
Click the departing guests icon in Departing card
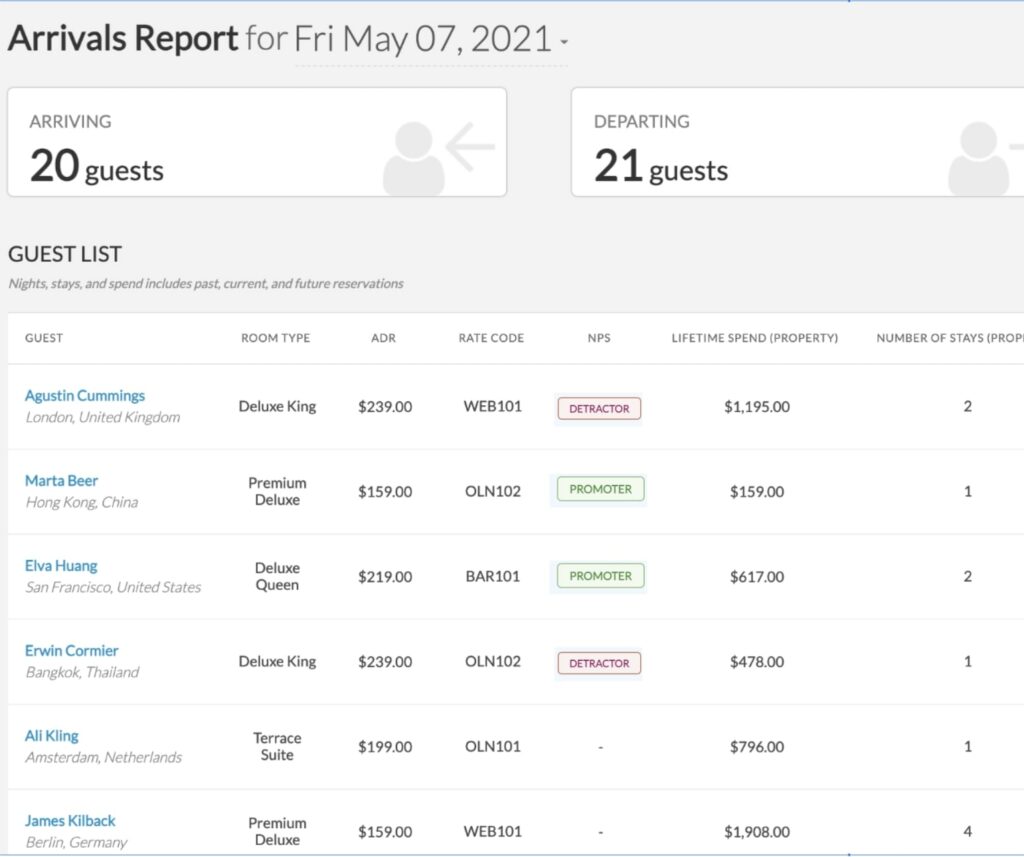pyautogui.click(x=985, y=157)
